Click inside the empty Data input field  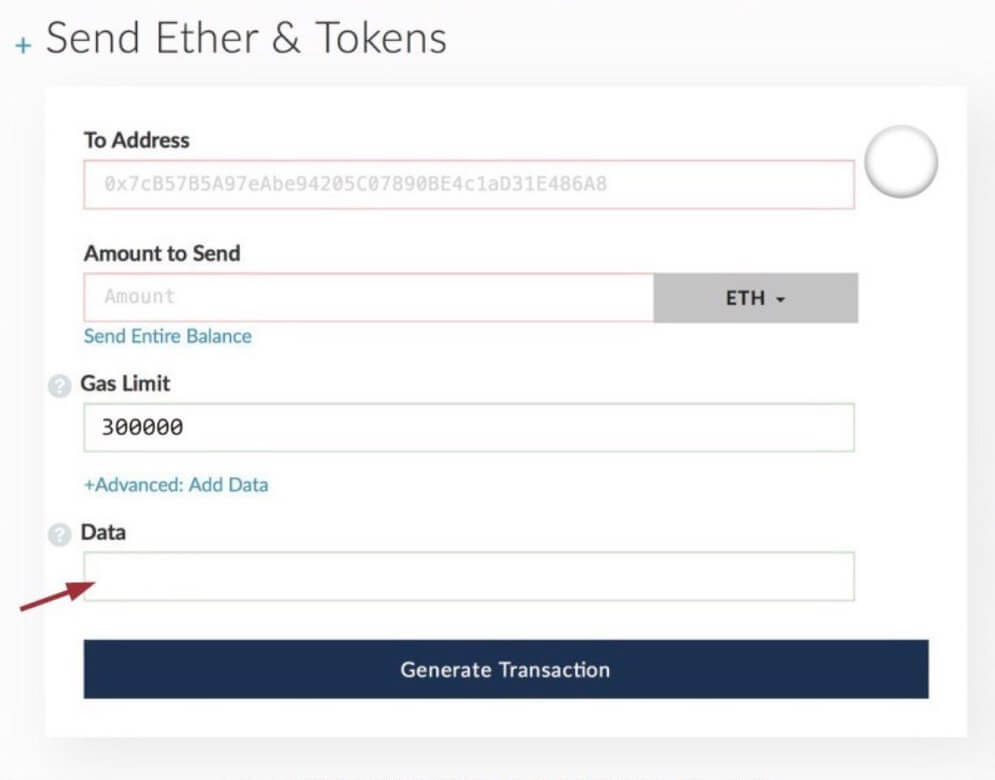pyautogui.click(x=468, y=576)
